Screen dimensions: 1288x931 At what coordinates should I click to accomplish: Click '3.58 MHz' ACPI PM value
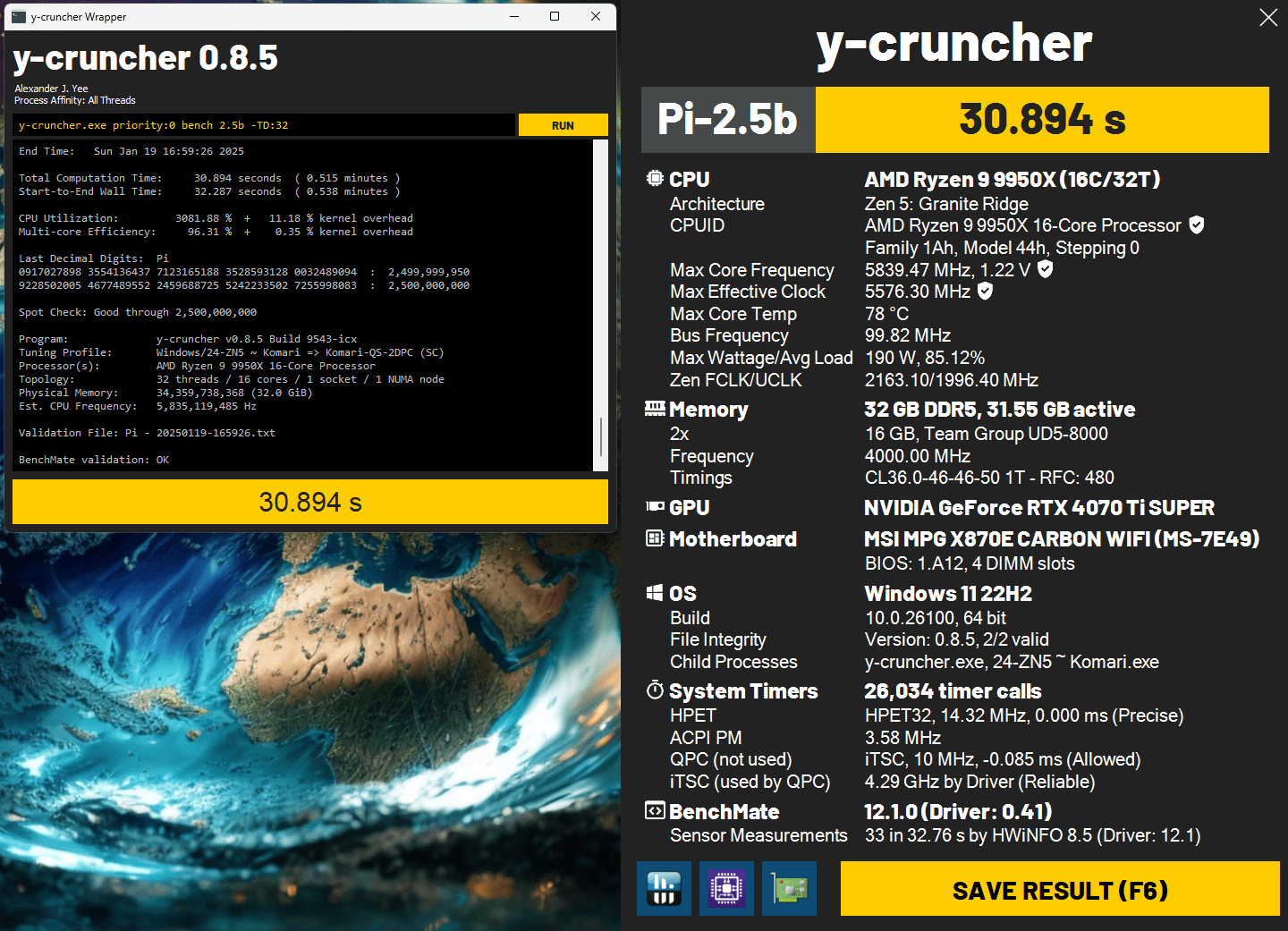[902, 738]
